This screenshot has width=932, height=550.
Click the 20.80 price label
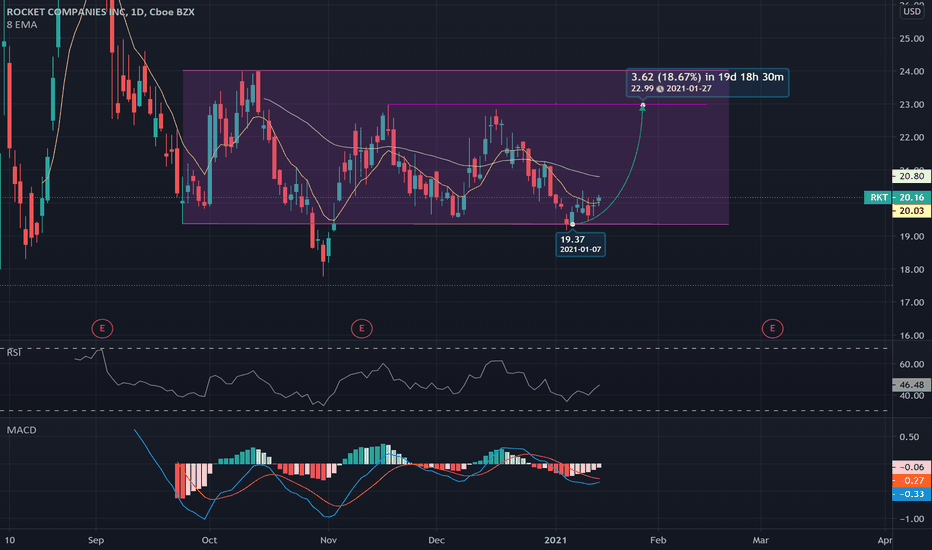click(x=912, y=176)
